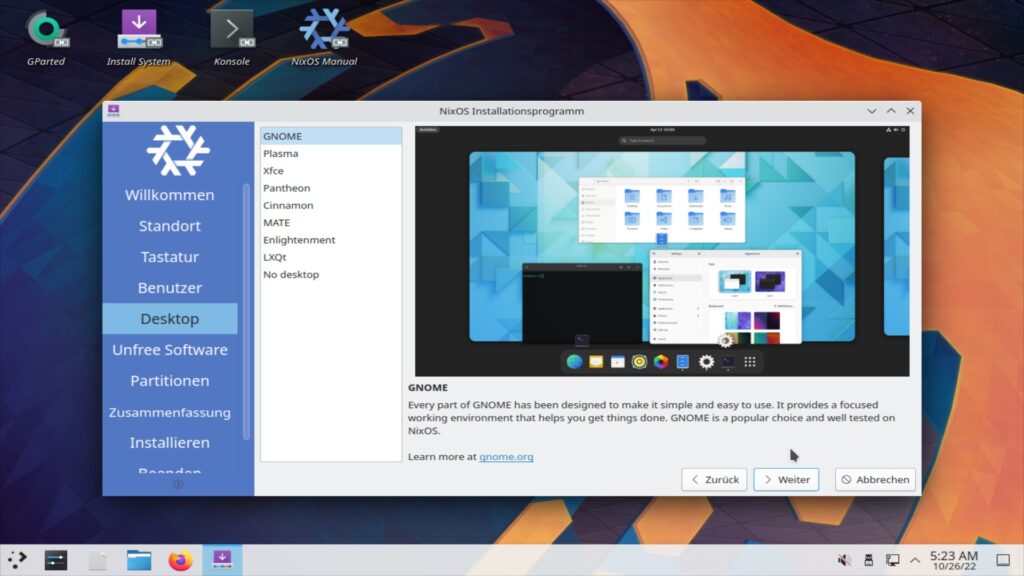The height and width of the screenshot is (576, 1024).
Task: Choose the No desktop option
Action: point(331,274)
